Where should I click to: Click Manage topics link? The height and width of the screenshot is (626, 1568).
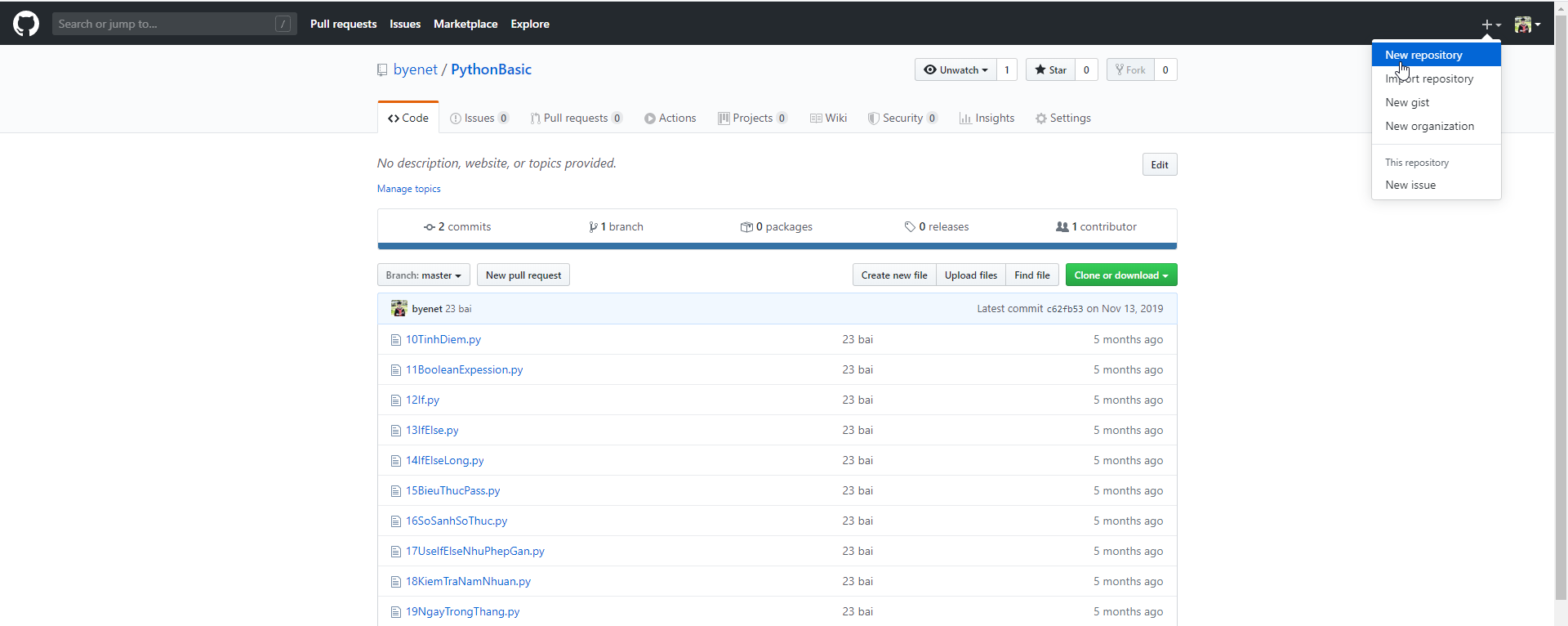coord(408,189)
